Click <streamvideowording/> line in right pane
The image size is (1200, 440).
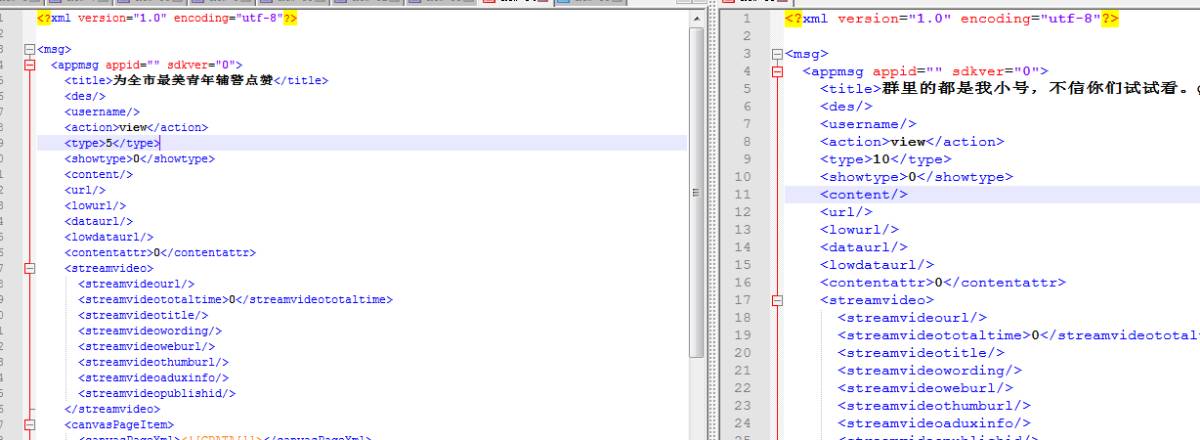[930, 370]
